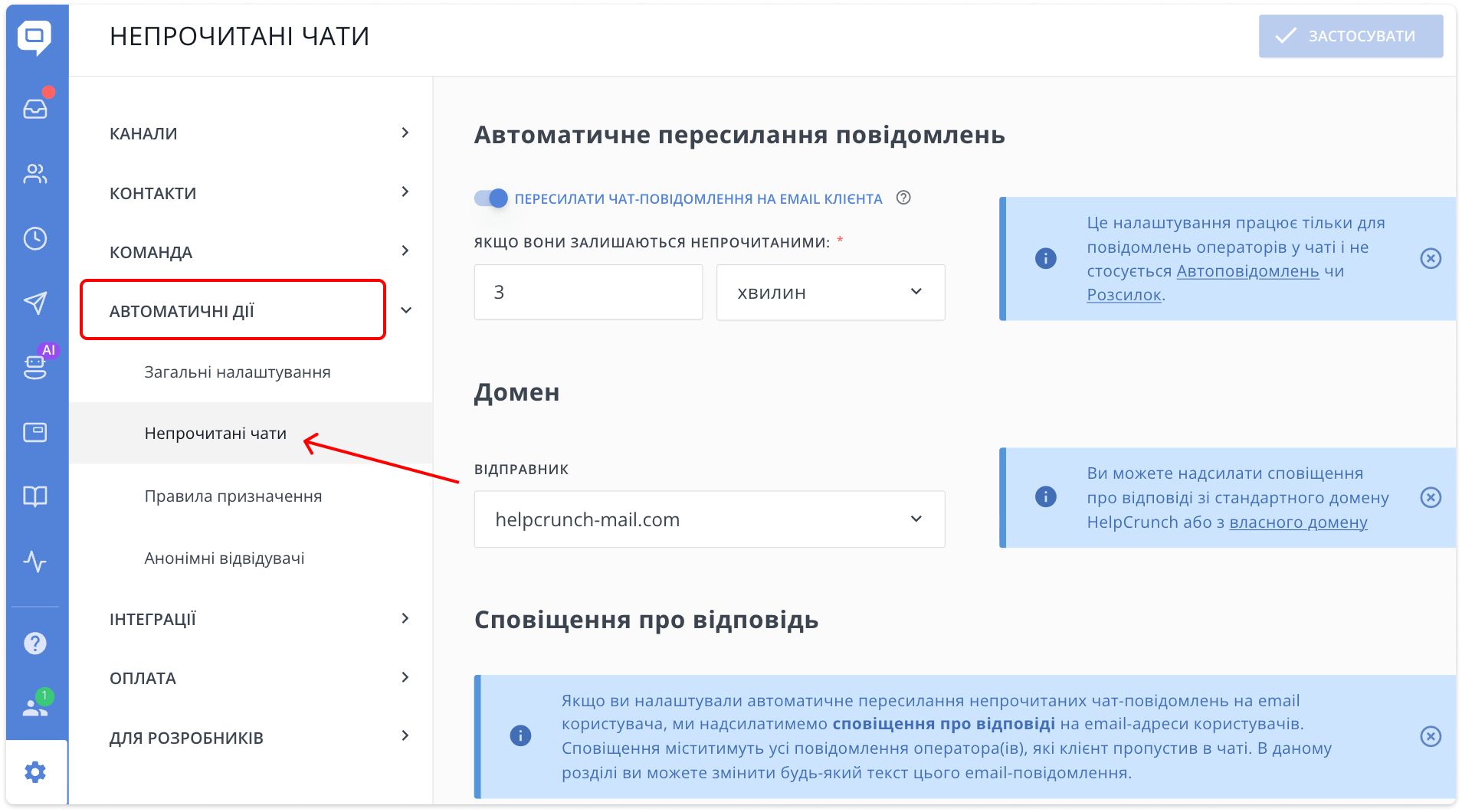
Task: Disable forwarding chat messages to client email
Action: click(490, 198)
